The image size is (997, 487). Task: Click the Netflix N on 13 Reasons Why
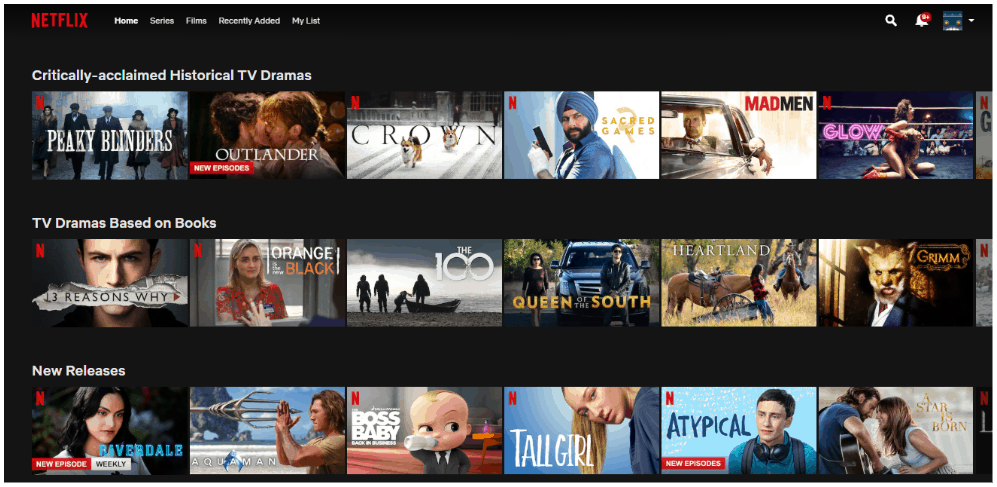pyautogui.click(x=40, y=250)
